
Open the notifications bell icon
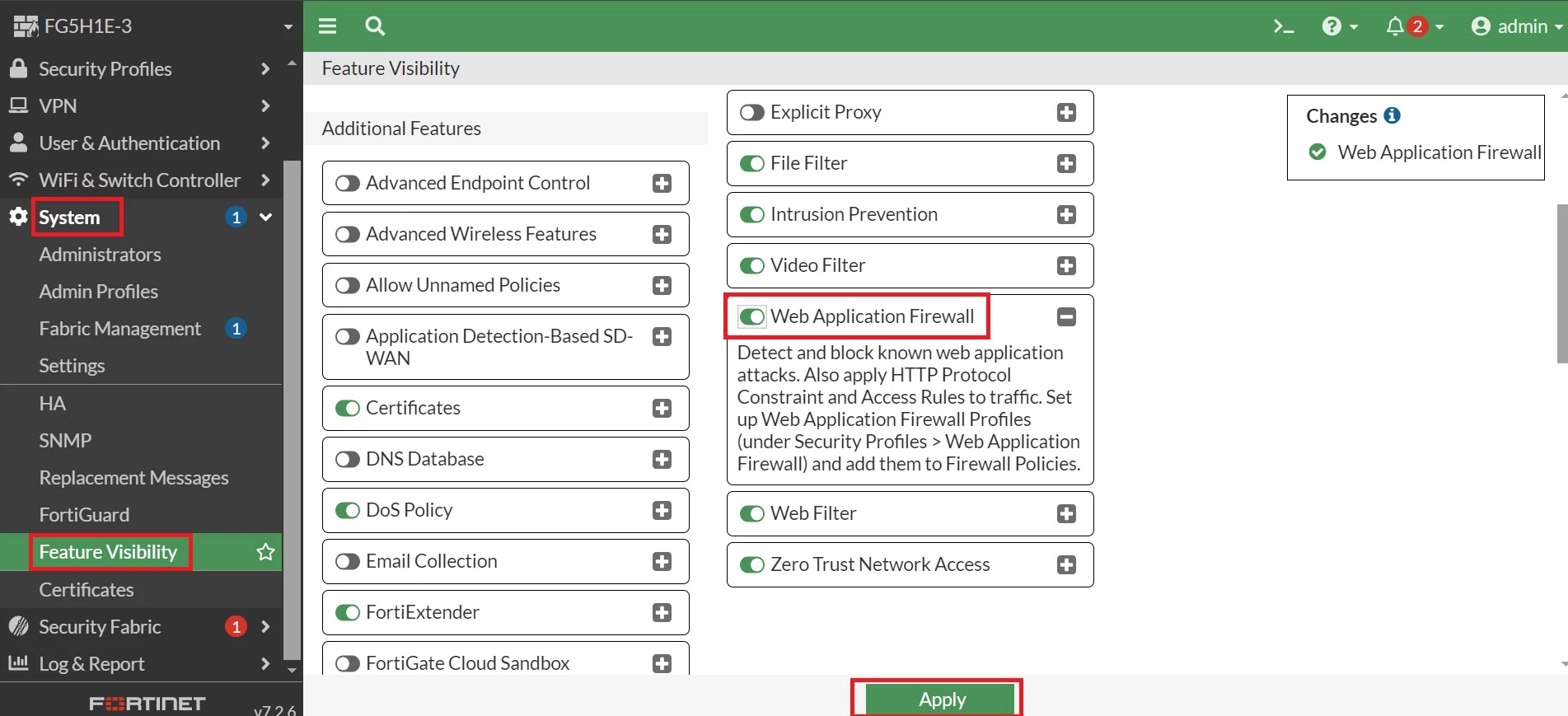point(1394,26)
